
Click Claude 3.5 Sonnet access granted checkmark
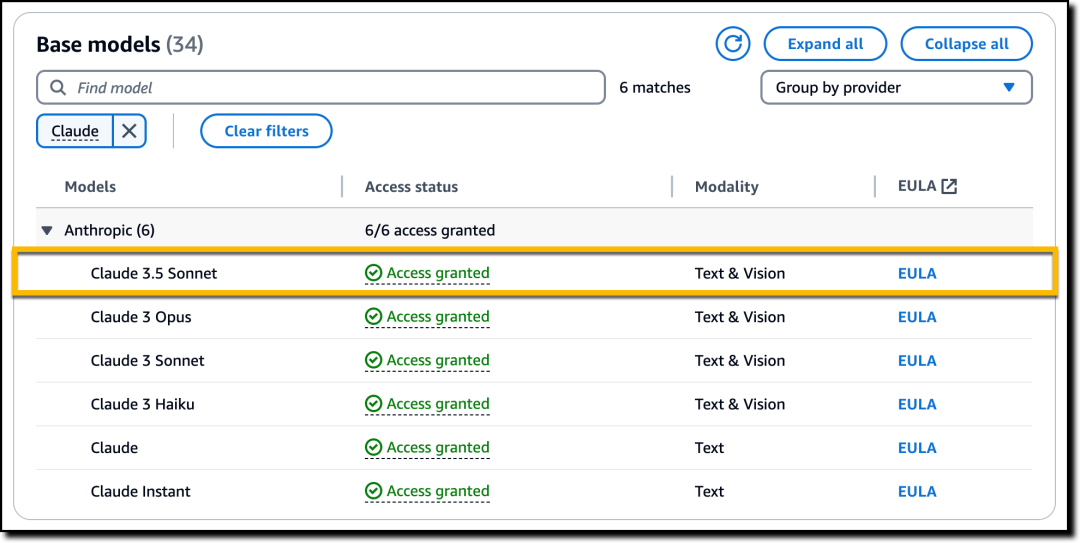tap(373, 274)
